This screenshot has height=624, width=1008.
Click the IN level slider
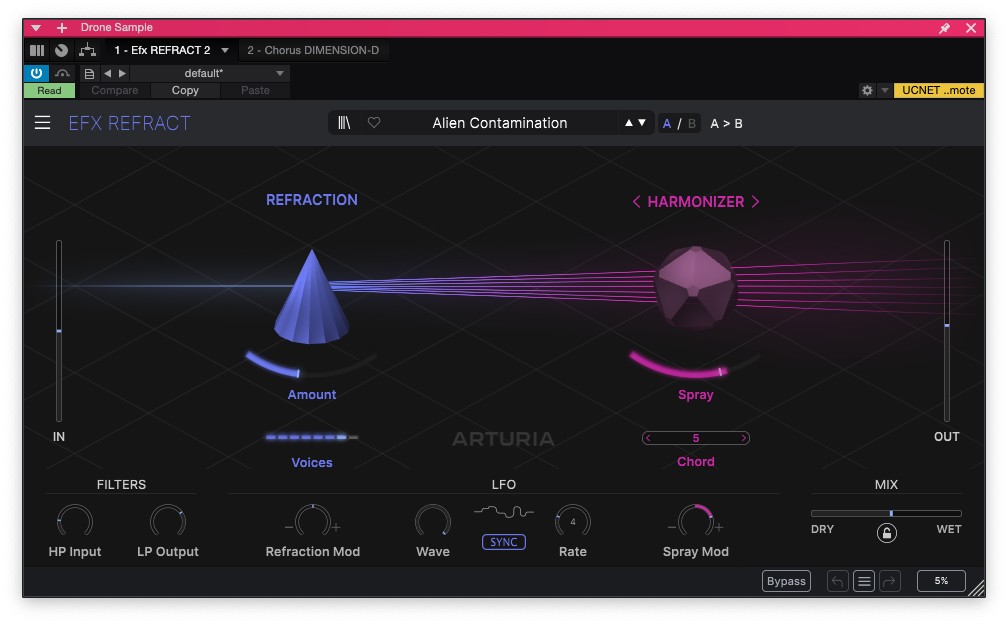[59, 331]
